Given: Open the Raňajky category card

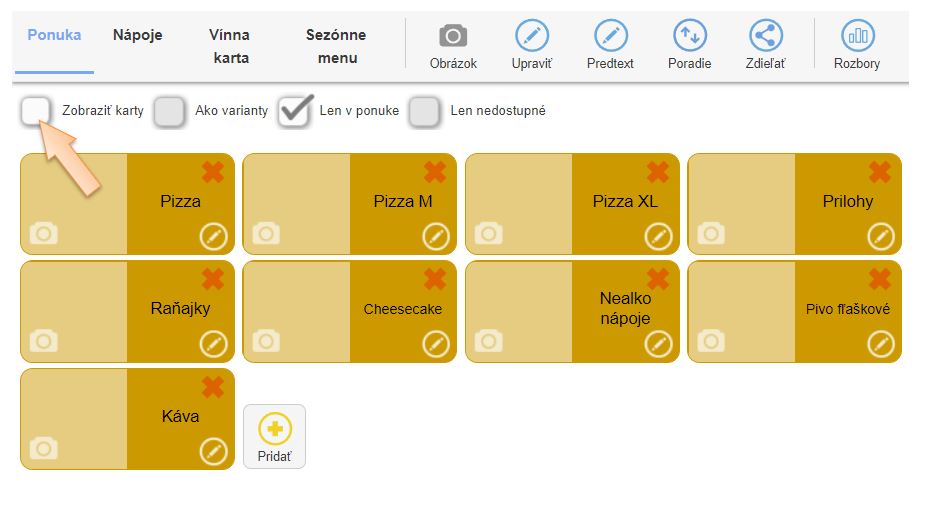Looking at the screenshot, I should point(180,309).
